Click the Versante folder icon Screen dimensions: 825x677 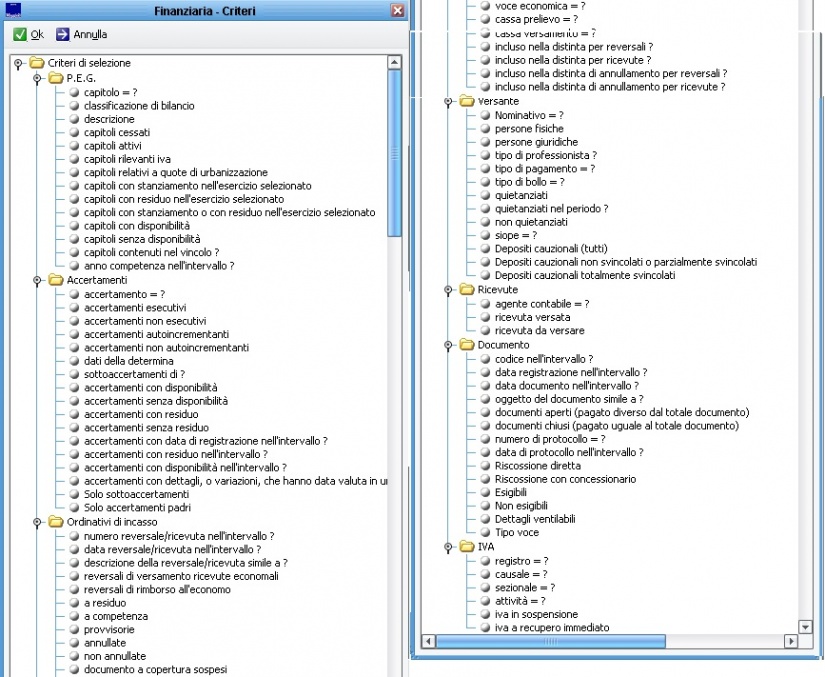(466, 101)
